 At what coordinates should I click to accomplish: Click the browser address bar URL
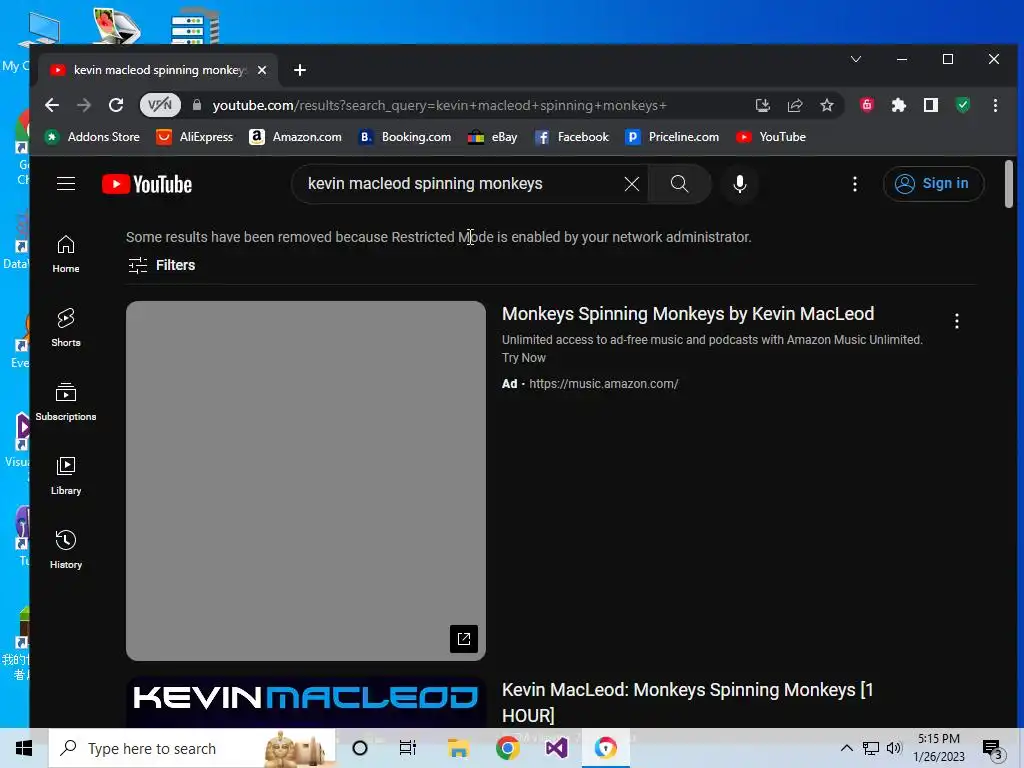click(x=439, y=105)
